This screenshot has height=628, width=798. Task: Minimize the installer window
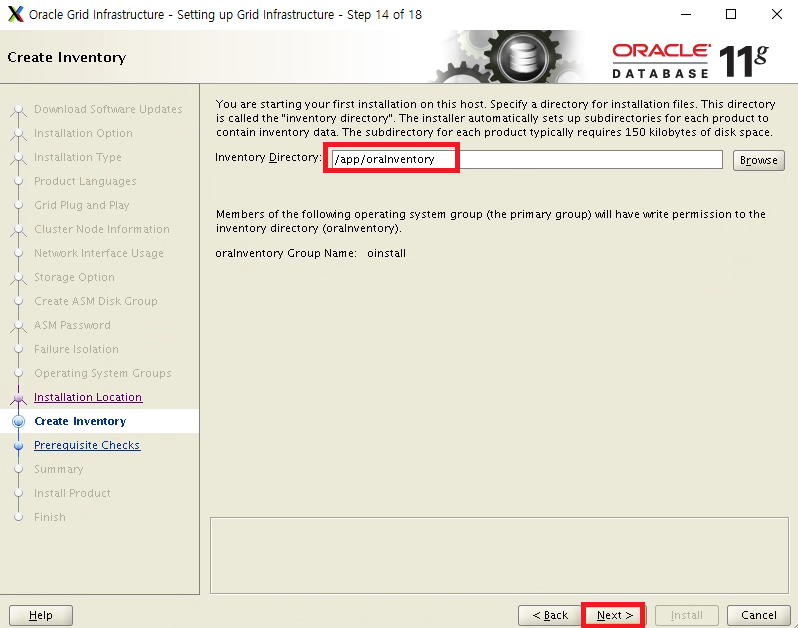686,14
